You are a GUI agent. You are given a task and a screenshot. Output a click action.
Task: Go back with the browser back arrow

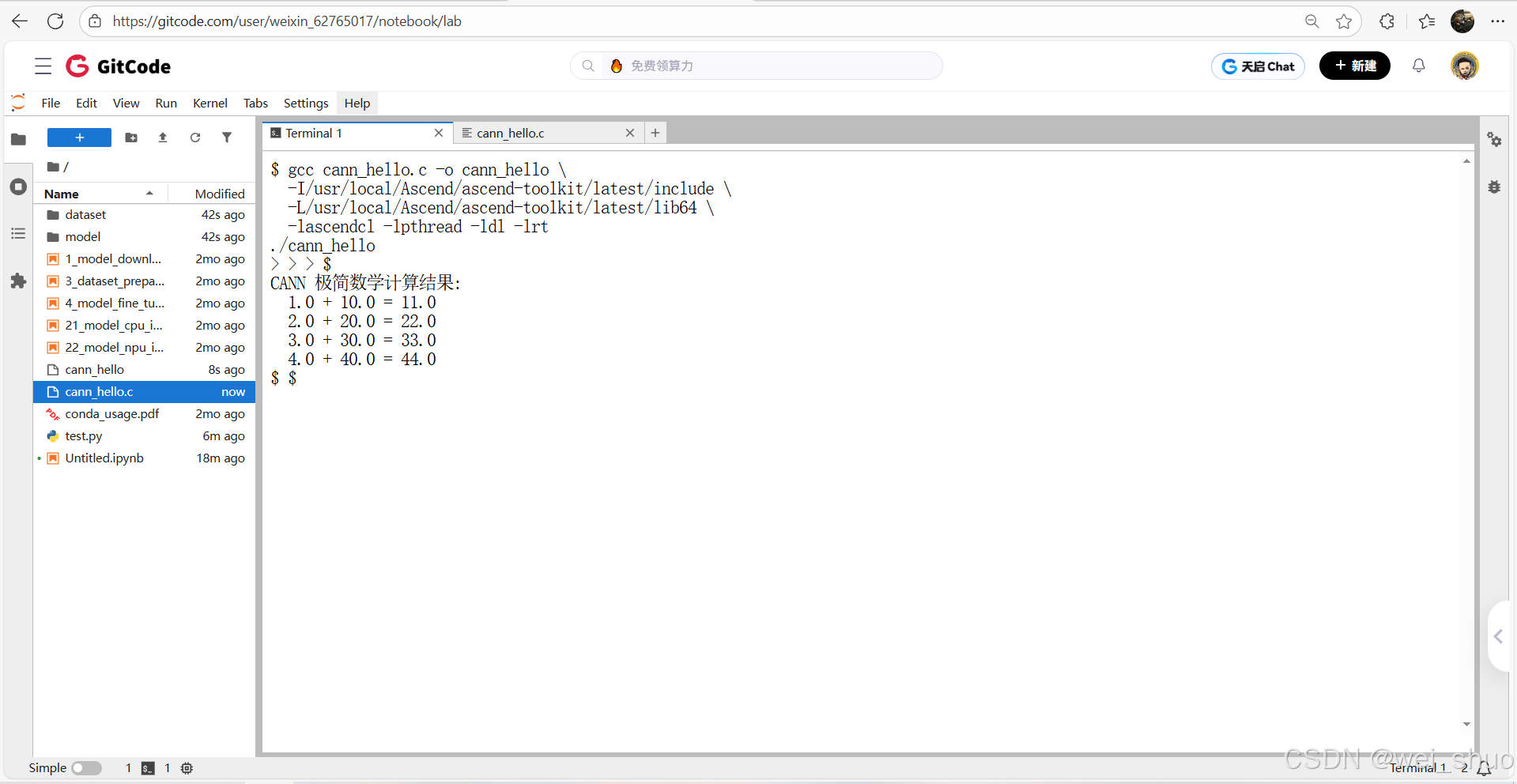pos(20,21)
